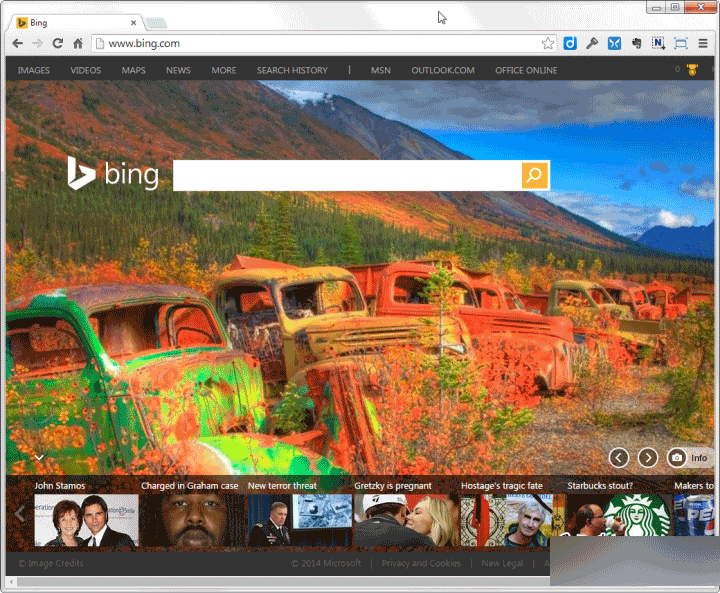Image resolution: width=720 pixels, height=593 pixels.
Task: Open the John Stamos news thumbnail
Action: [x=86, y=520]
